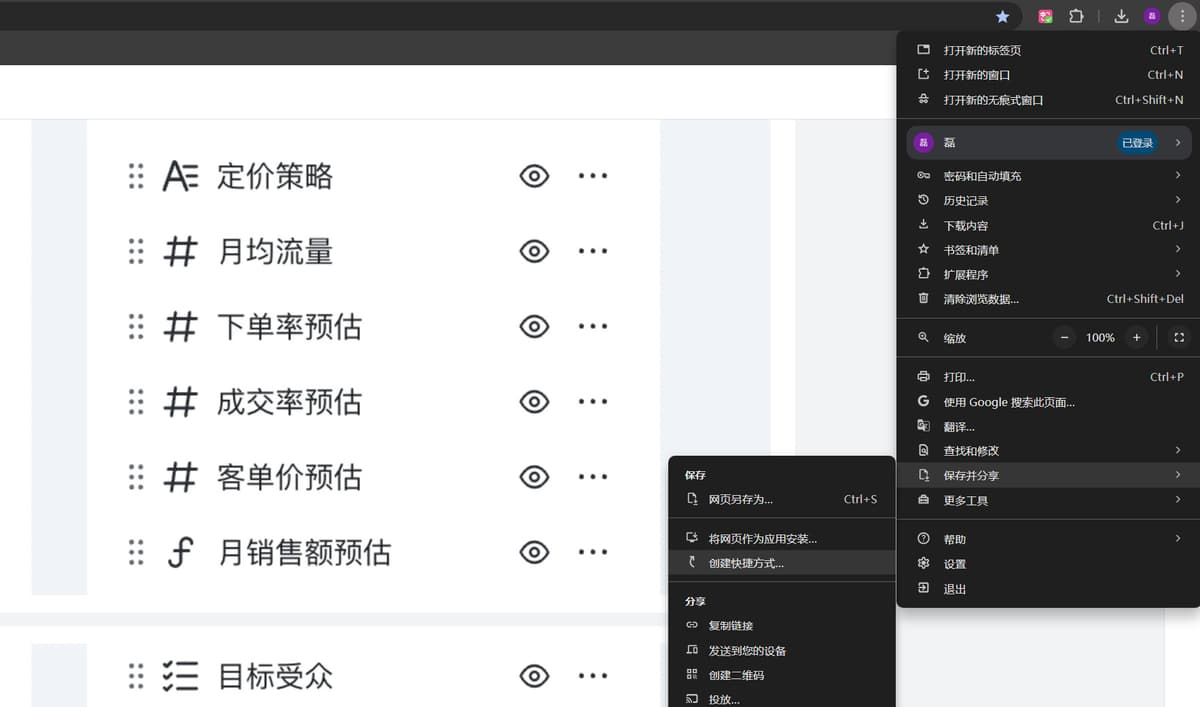Click 网页另存为 to save the page

[x=740, y=499]
